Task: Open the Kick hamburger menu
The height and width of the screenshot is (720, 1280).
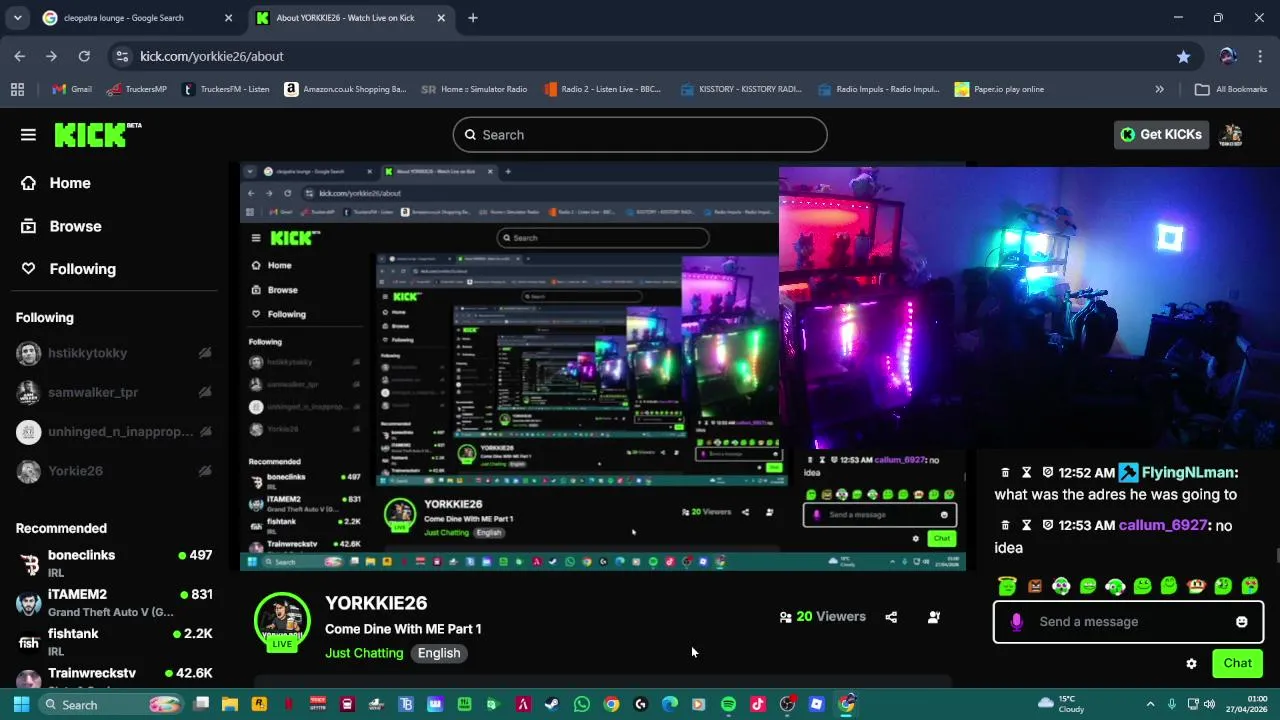Action: pyautogui.click(x=28, y=135)
